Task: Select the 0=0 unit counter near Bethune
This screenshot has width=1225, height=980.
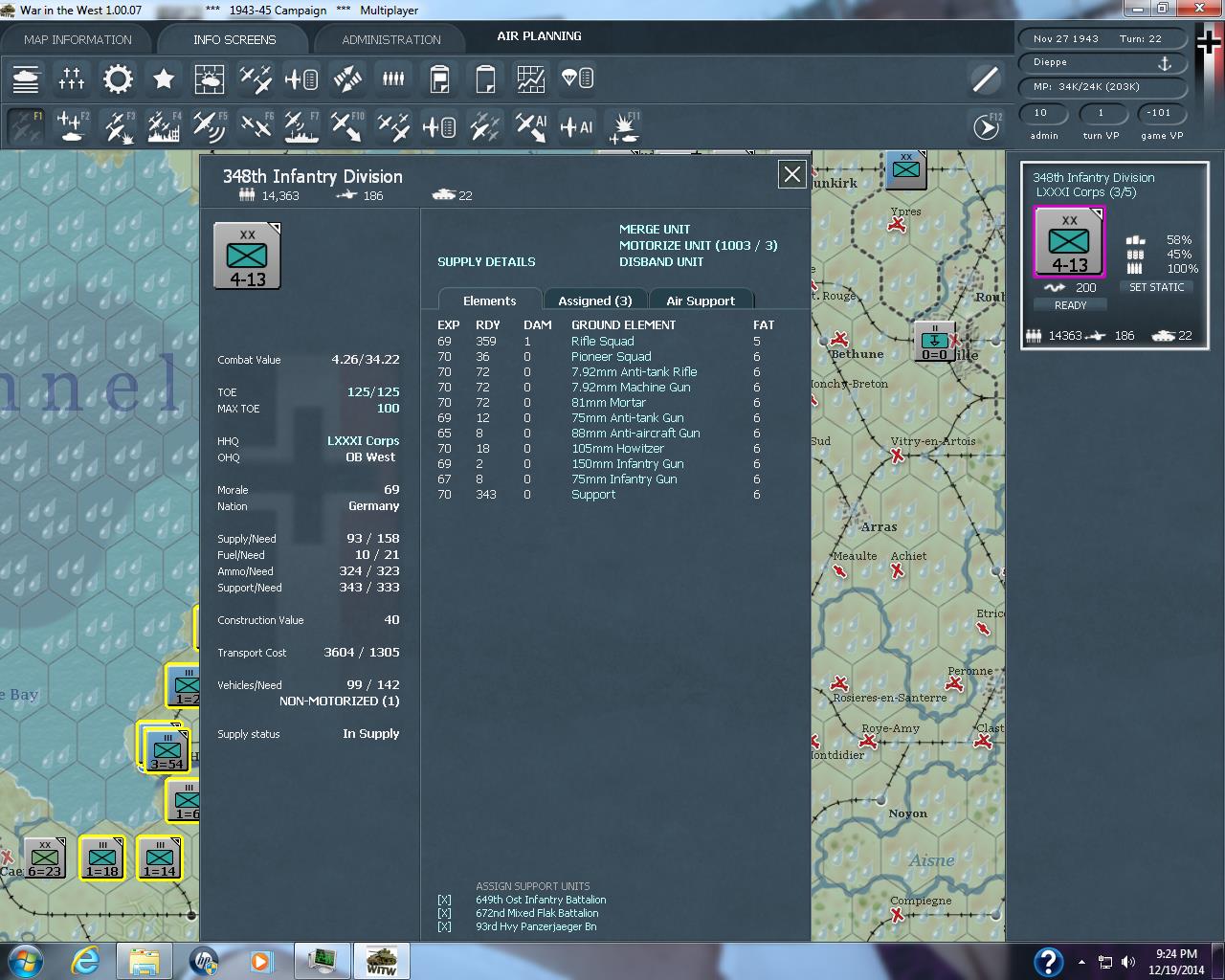Action: tap(934, 342)
